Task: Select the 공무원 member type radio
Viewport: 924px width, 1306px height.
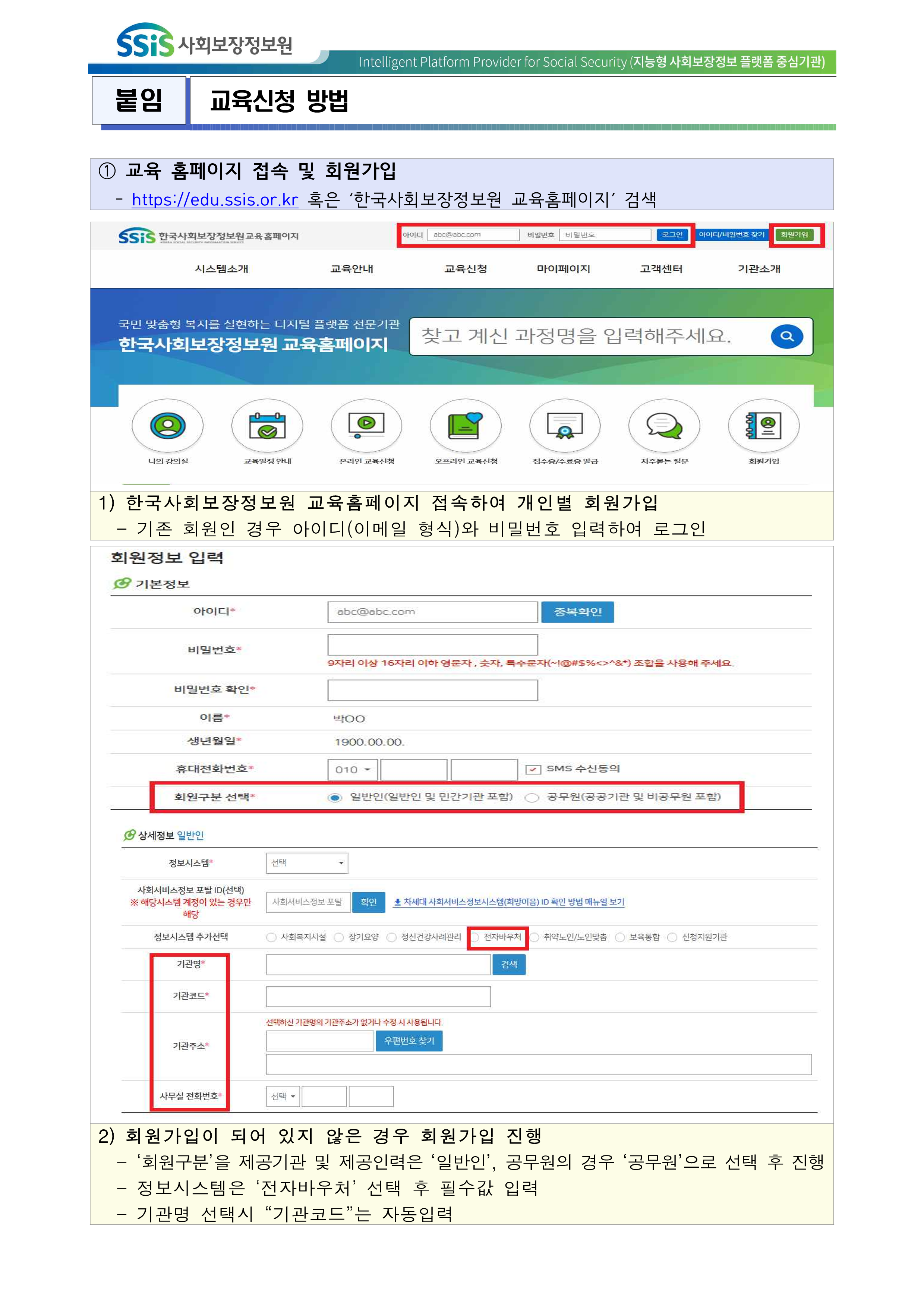Action: tap(532, 798)
